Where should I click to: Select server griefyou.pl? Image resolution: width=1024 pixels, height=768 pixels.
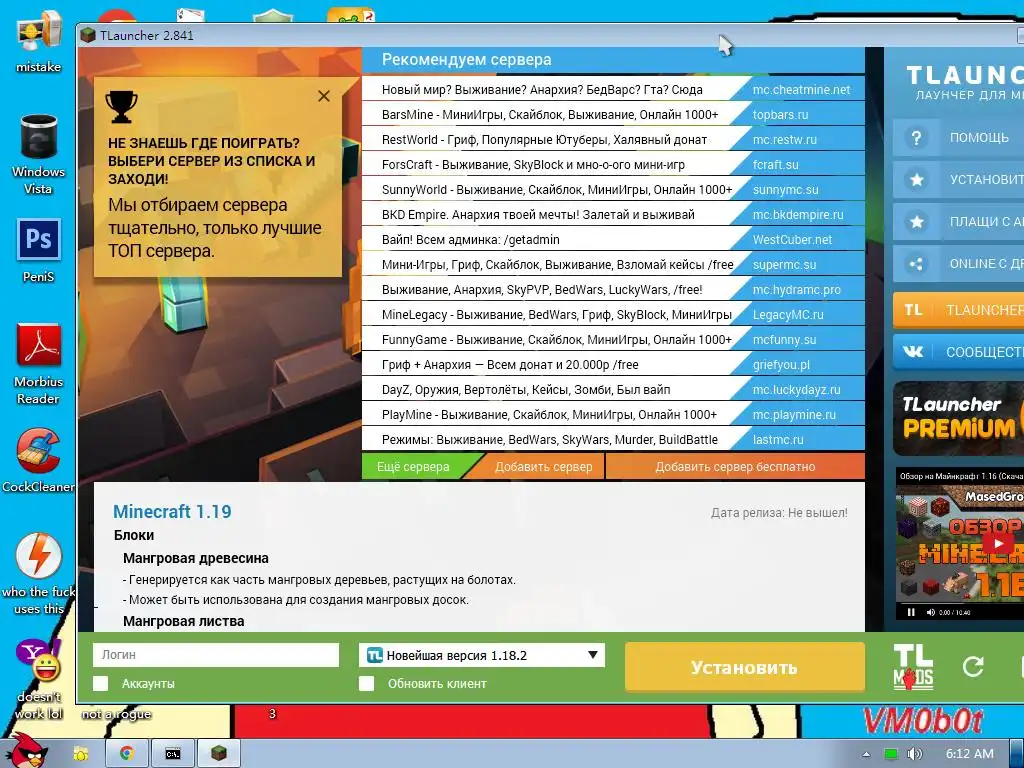point(781,365)
